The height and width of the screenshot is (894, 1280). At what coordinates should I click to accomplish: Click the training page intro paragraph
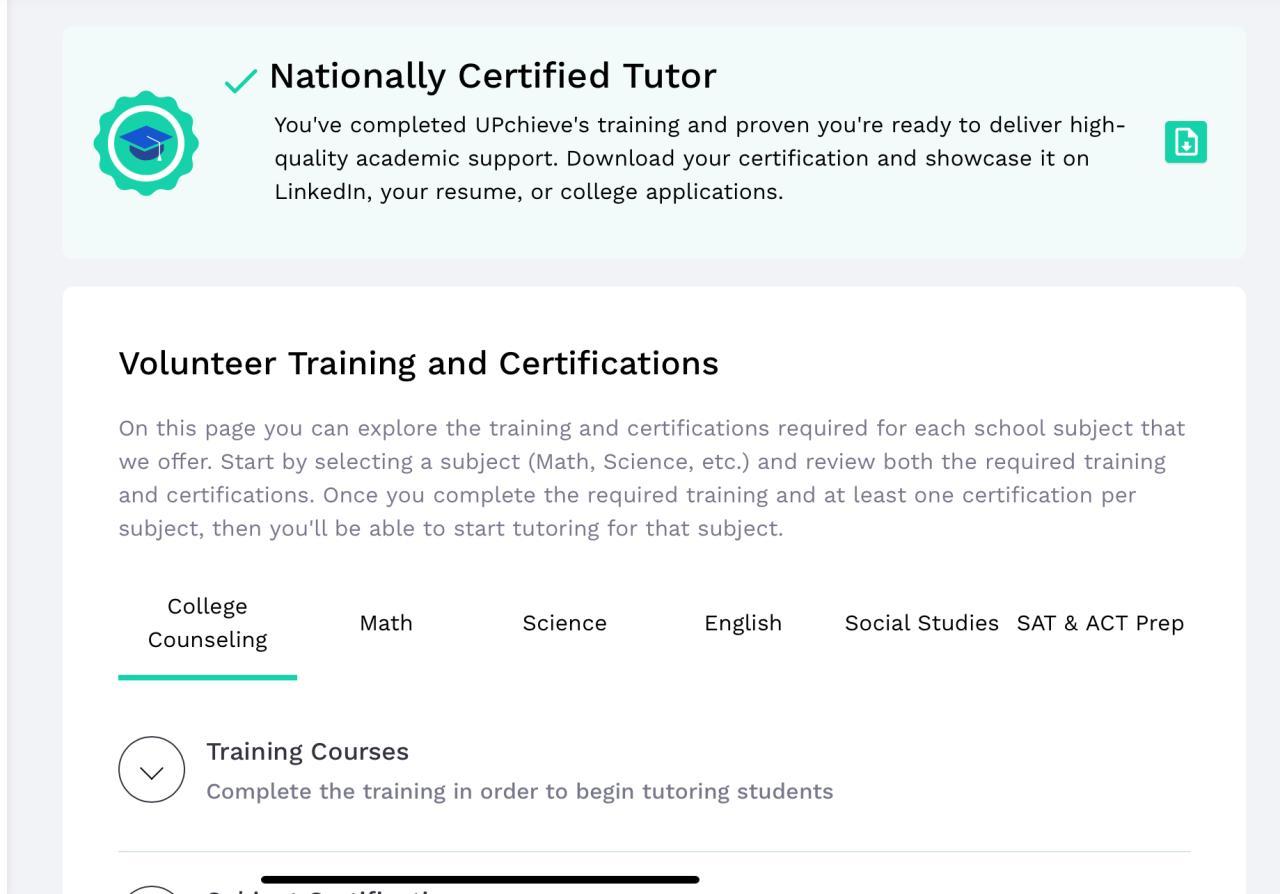pyautogui.click(x=650, y=478)
